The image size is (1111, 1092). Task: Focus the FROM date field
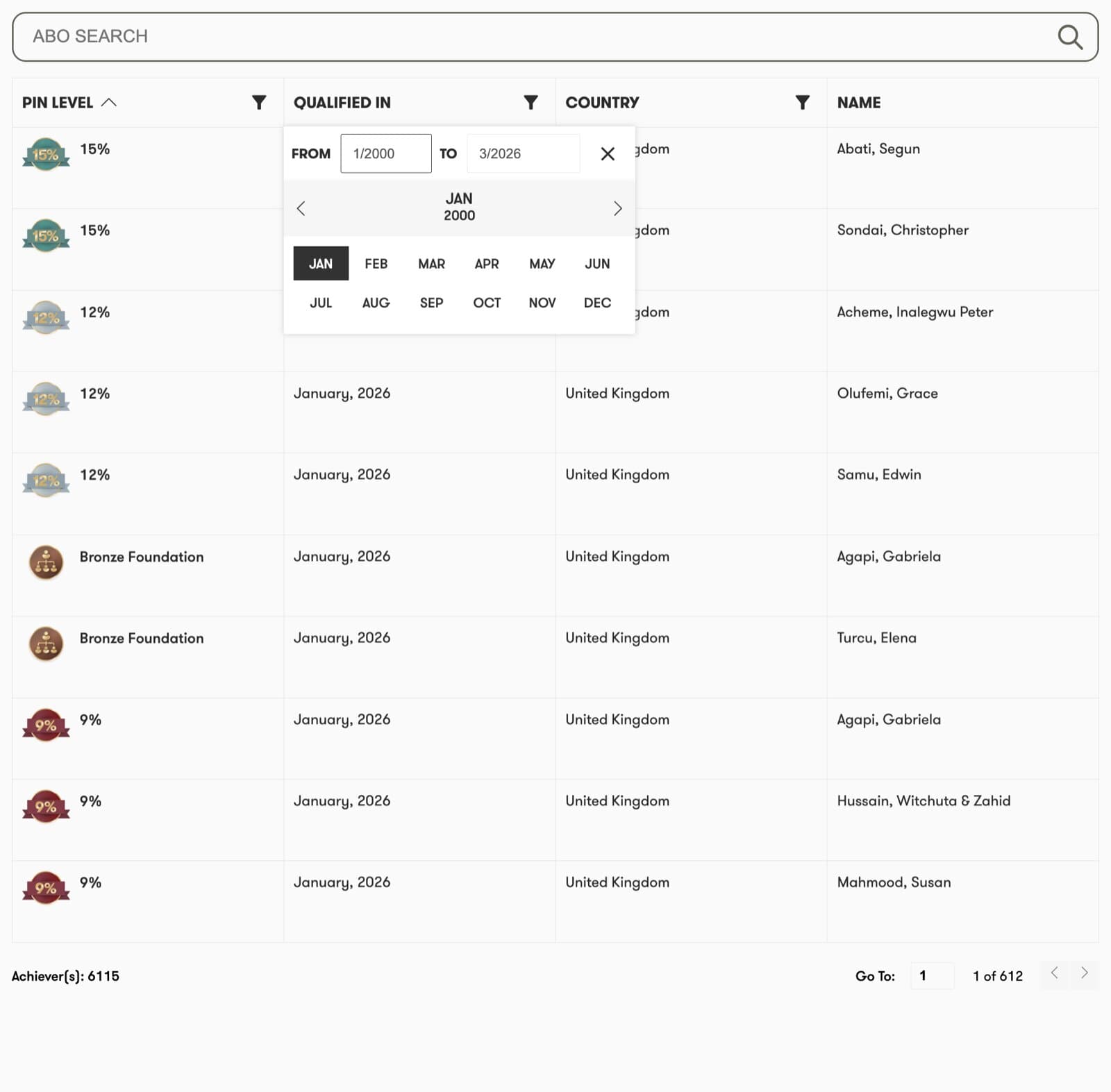click(x=386, y=153)
